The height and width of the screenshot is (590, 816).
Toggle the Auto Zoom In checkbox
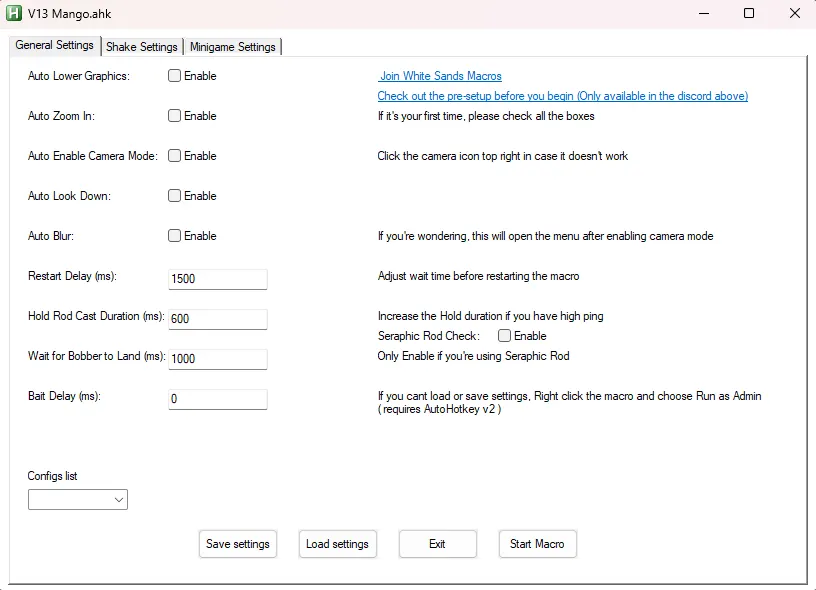click(175, 116)
